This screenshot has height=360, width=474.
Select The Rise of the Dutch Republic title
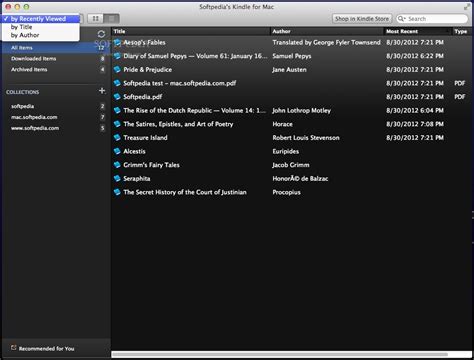195,111
